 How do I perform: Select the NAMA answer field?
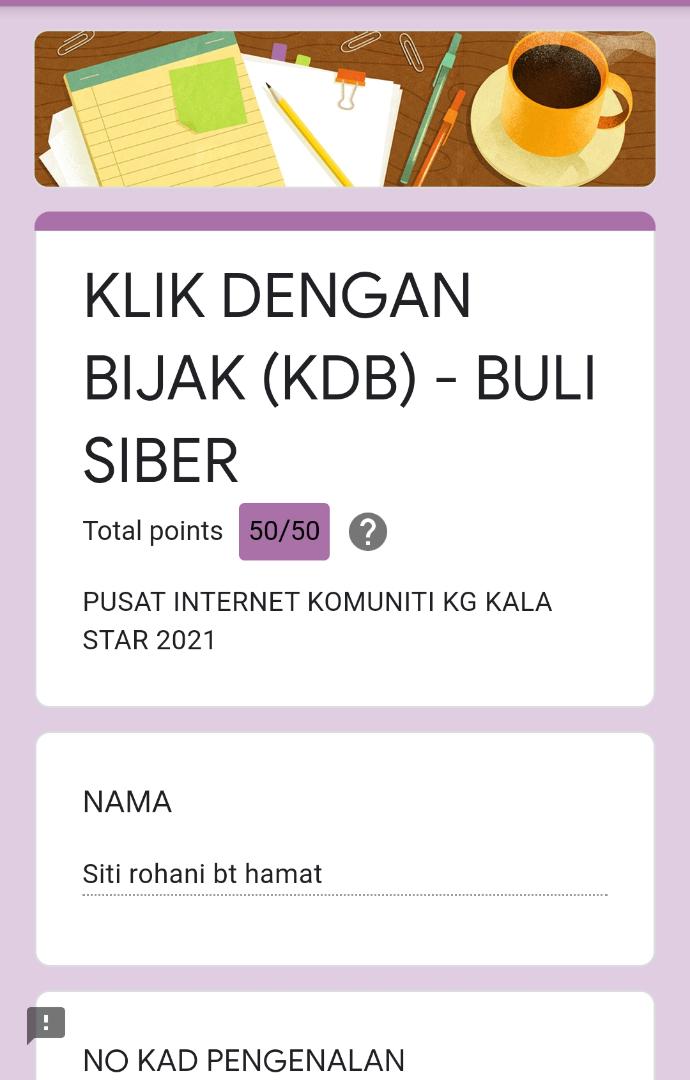pyautogui.click(x=344, y=875)
